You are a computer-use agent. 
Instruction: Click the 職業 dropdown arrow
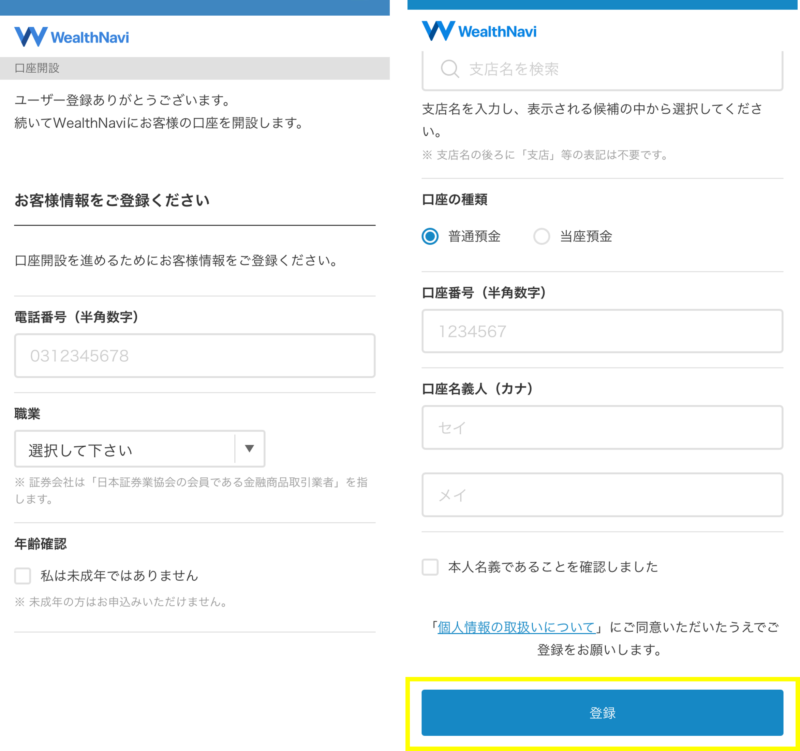(249, 448)
